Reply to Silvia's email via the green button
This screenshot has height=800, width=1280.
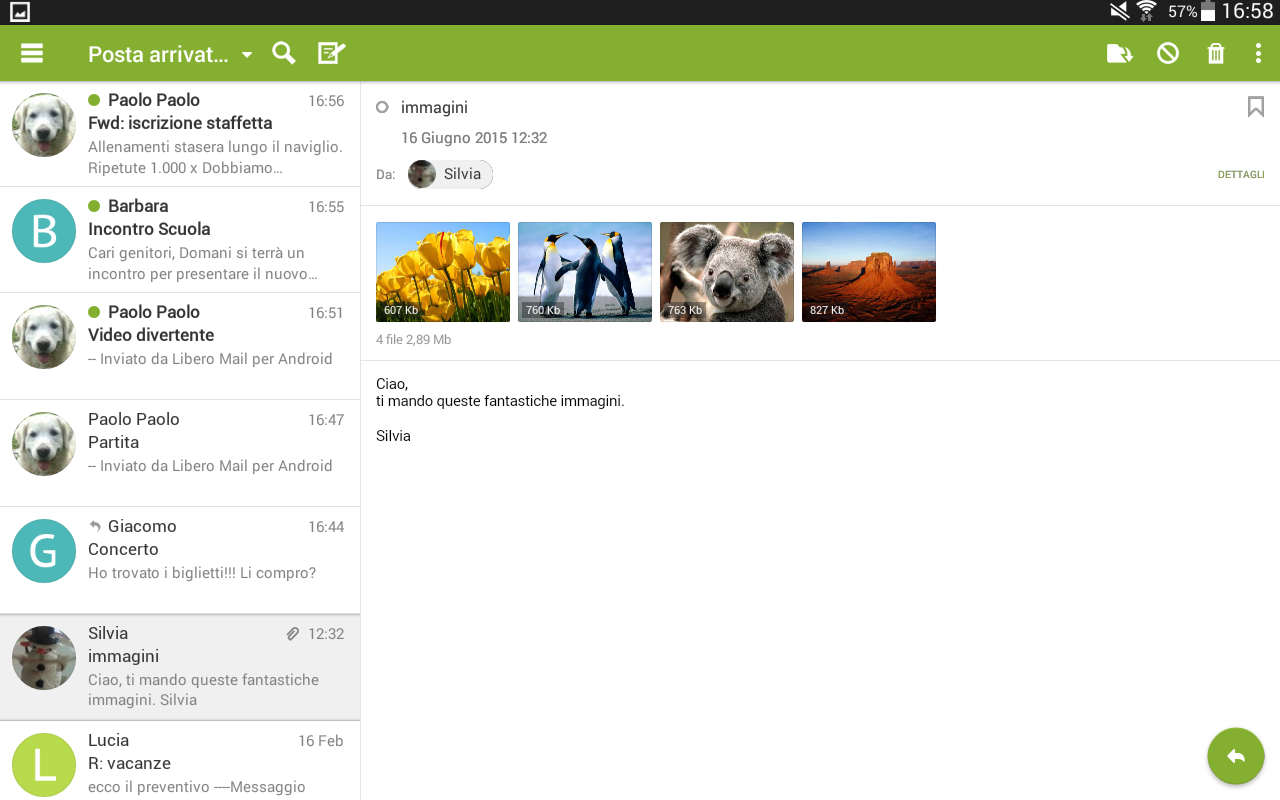click(1235, 756)
